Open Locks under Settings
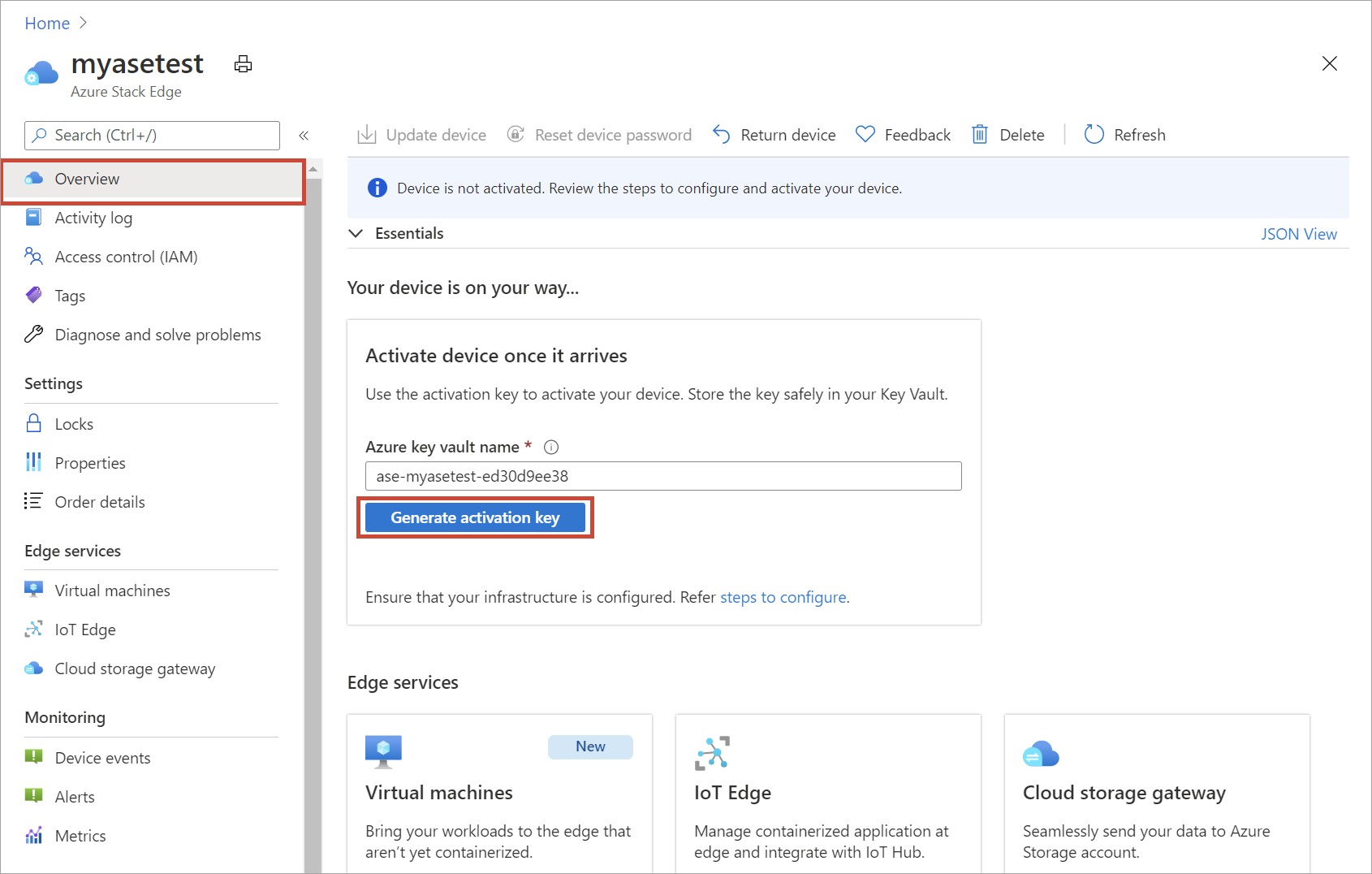Image resolution: width=1372 pixels, height=874 pixels. click(x=74, y=423)
